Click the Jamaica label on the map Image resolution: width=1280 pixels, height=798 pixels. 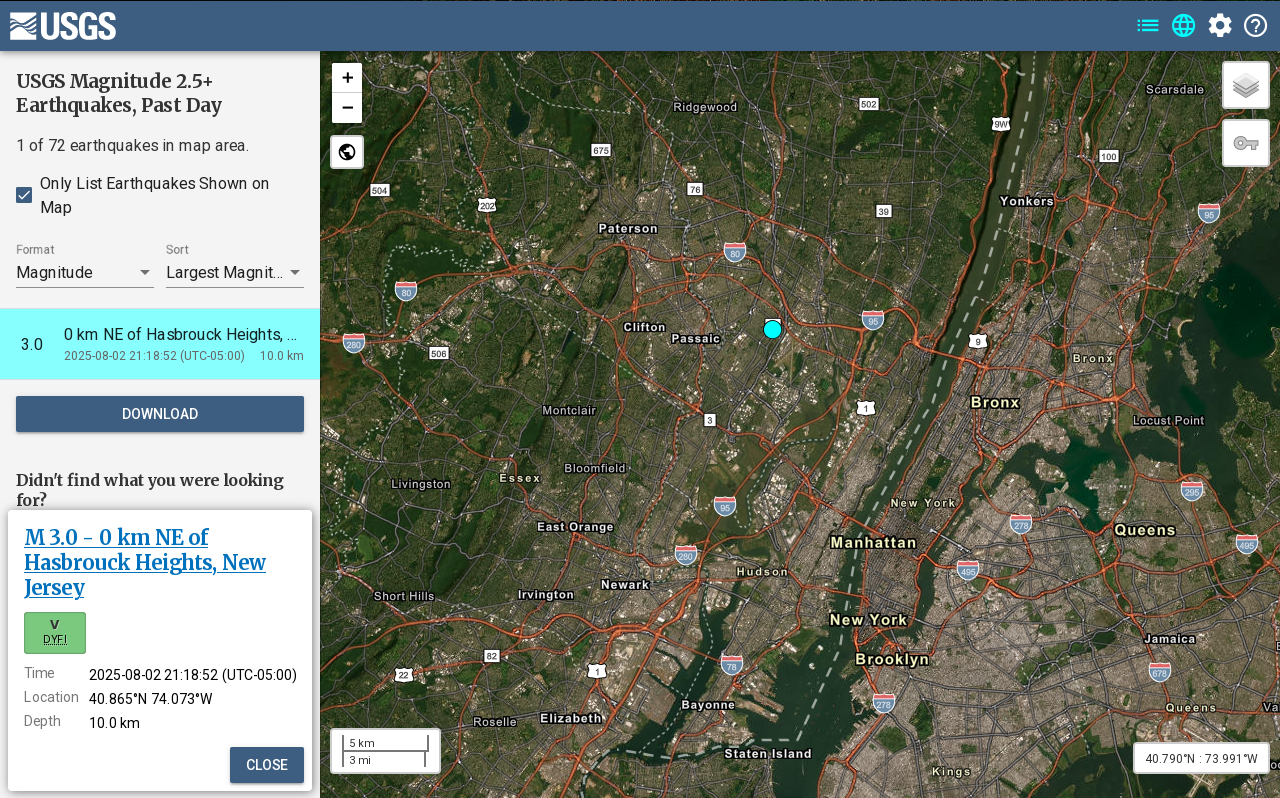[x=1169, y=639]
